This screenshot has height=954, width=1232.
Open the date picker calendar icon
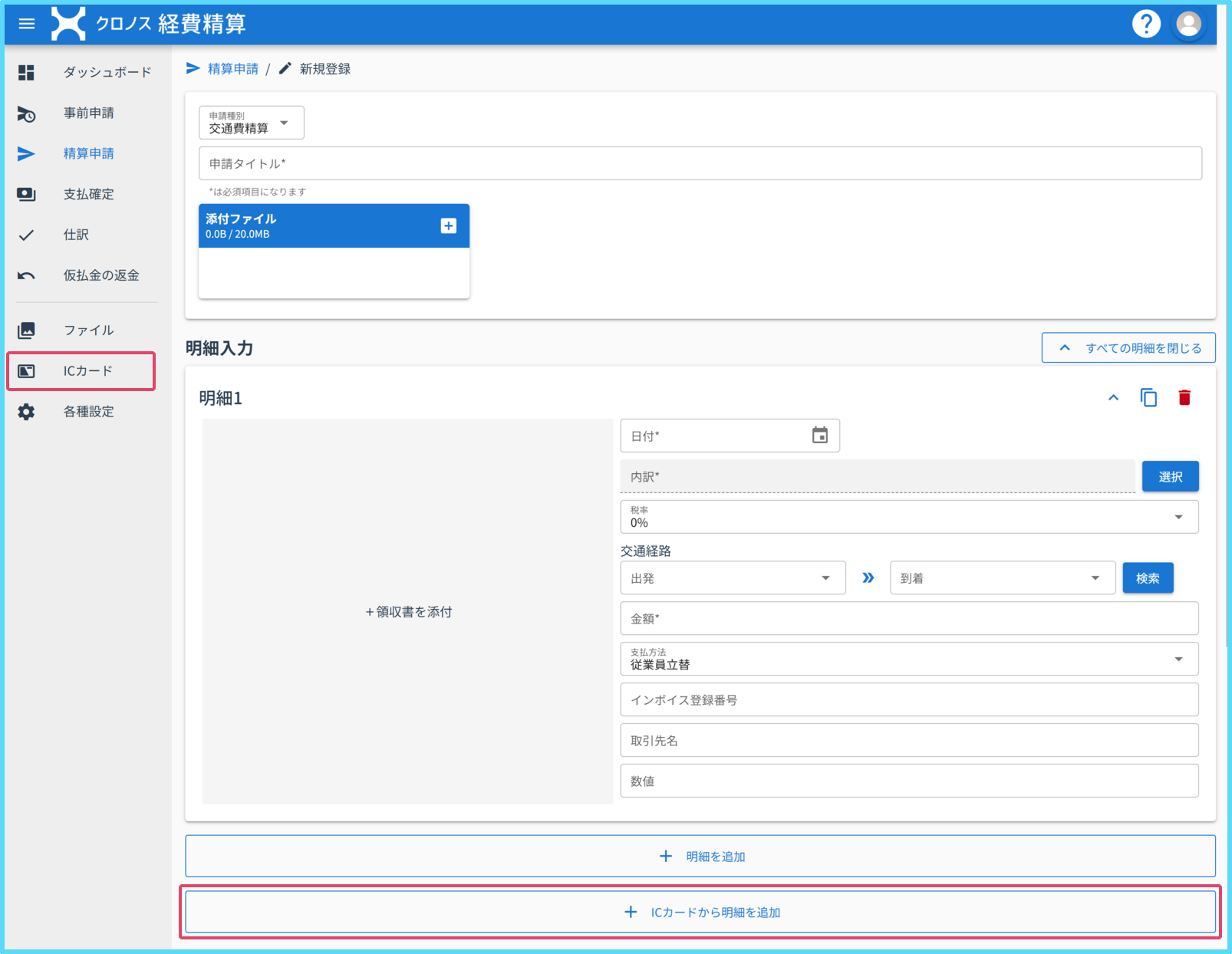click(x=820, y=436)
